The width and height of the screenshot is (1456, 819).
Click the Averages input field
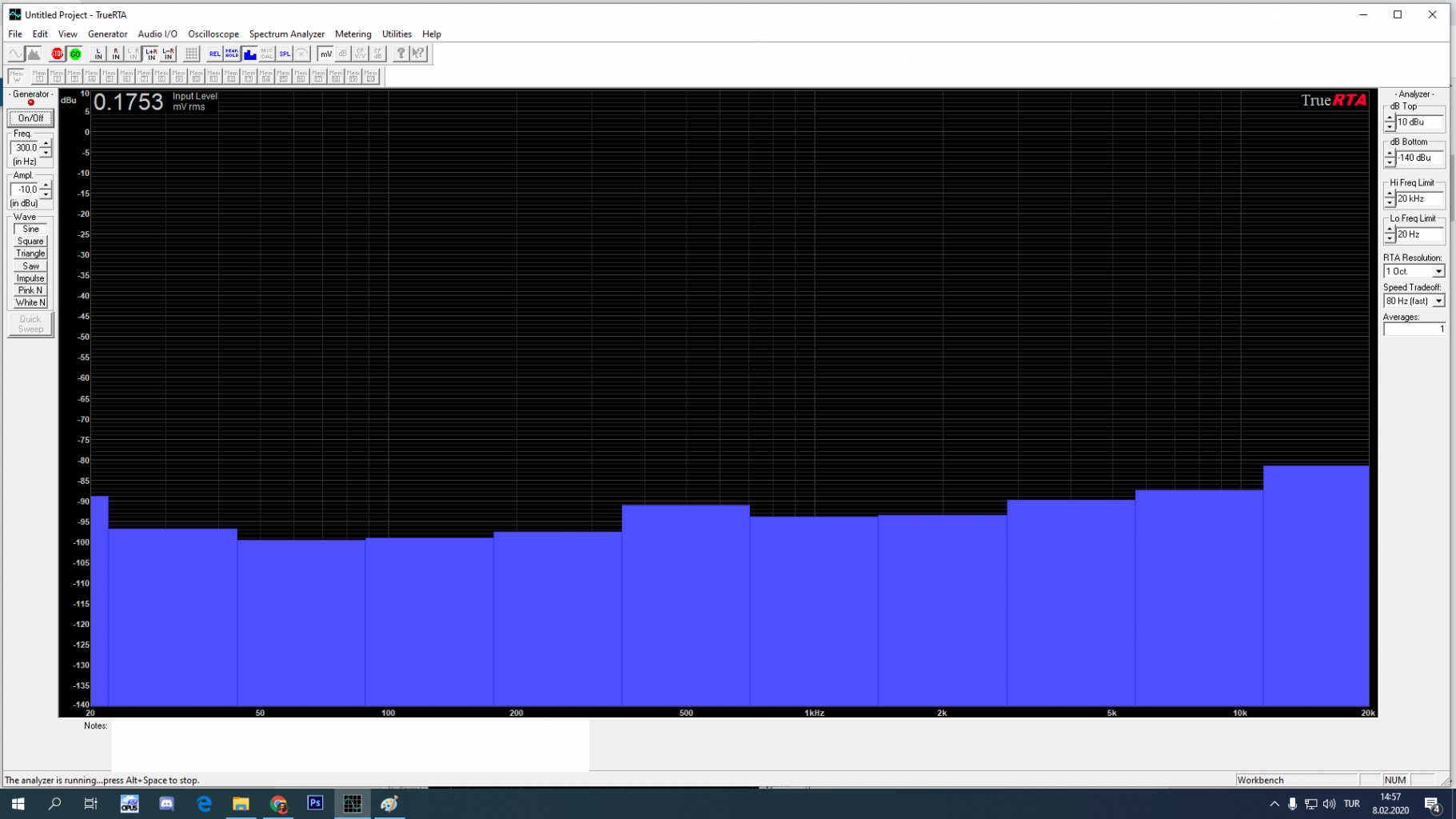pos(1414,329)
